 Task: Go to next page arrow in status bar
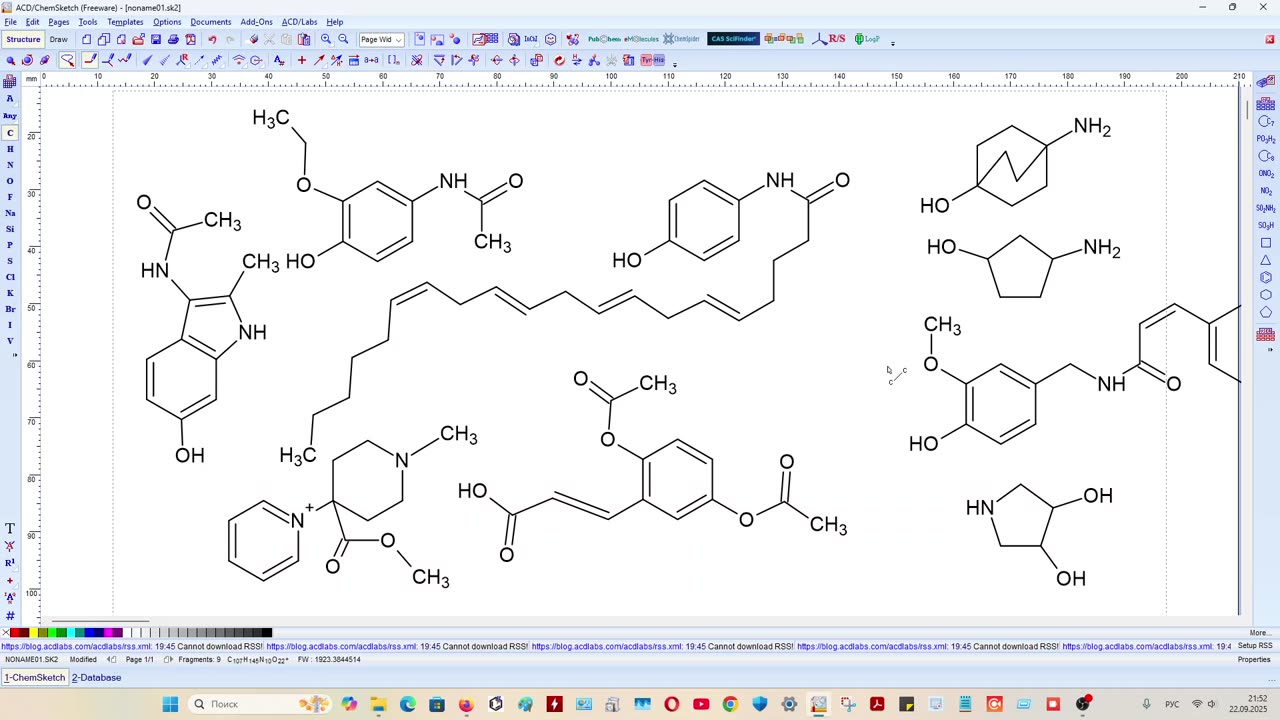pos(167,660)
